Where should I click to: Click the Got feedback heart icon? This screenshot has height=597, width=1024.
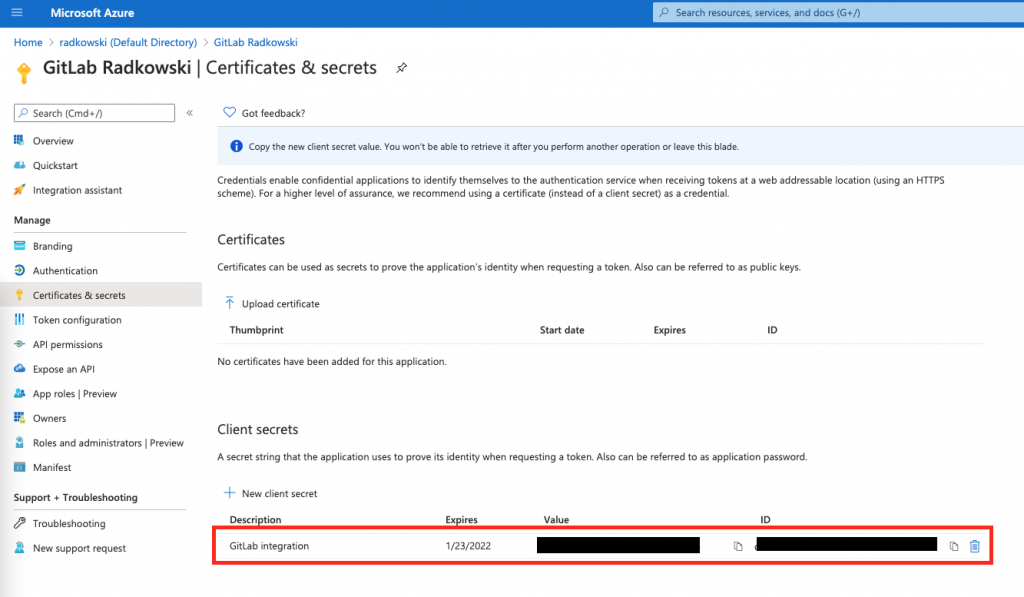pos(229,112)
